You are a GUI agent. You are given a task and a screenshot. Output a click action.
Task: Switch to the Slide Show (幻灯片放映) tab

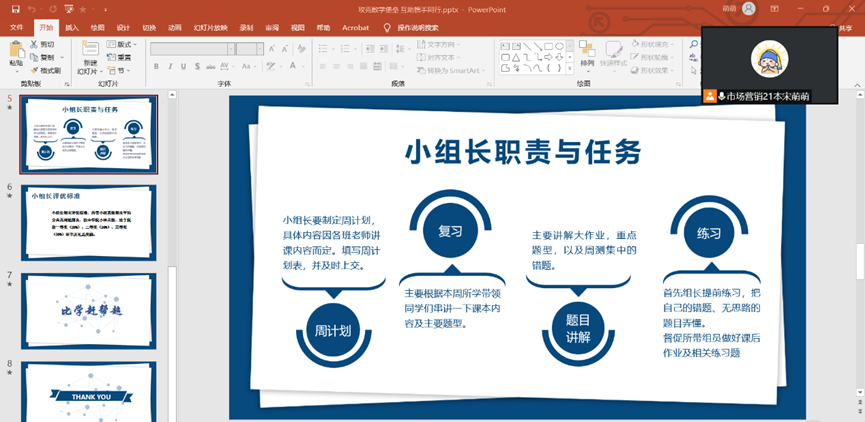(x=211, y=28)
